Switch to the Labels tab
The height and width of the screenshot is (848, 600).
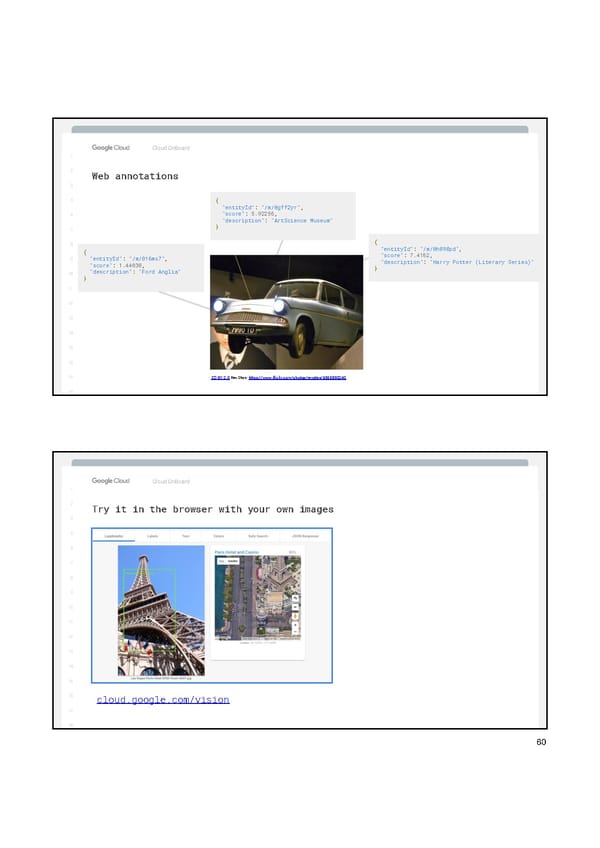point(150,537)
